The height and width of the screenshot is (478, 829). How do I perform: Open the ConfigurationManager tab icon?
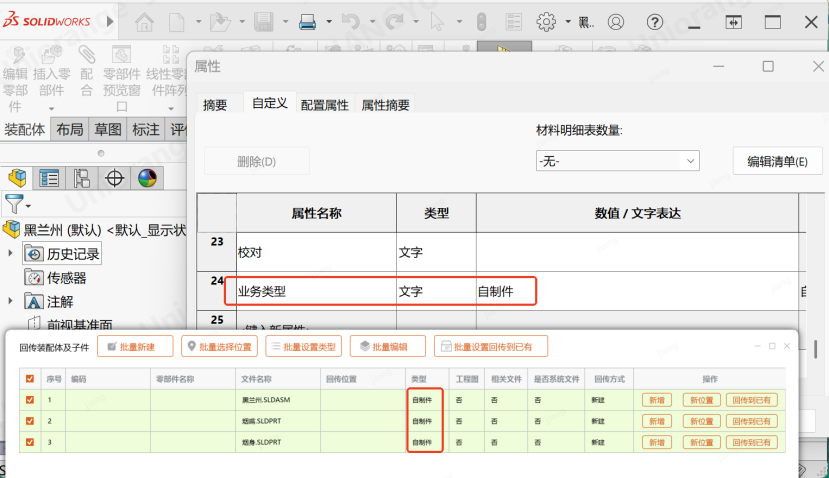coord(82,179)
